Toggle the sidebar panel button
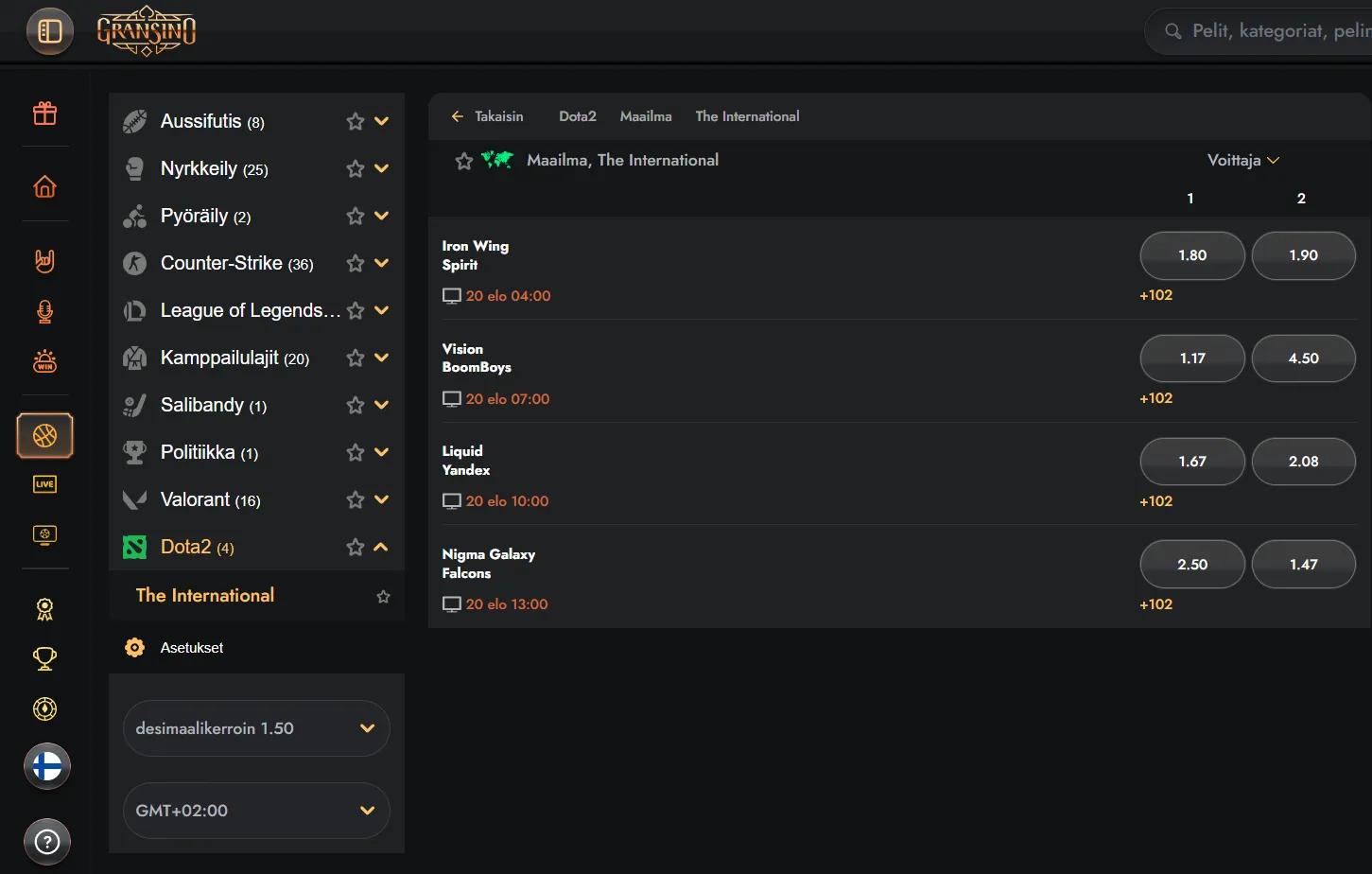 (50, 31)
